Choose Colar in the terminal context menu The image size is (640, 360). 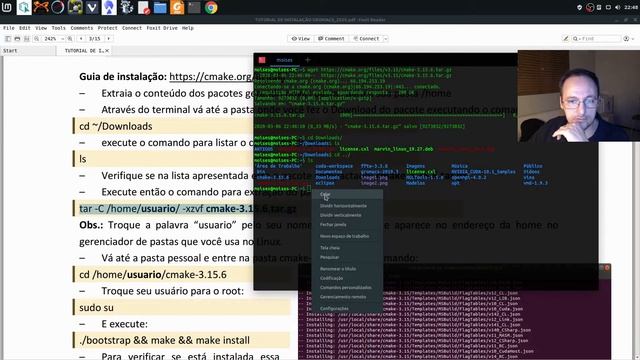tap(347, 194)
